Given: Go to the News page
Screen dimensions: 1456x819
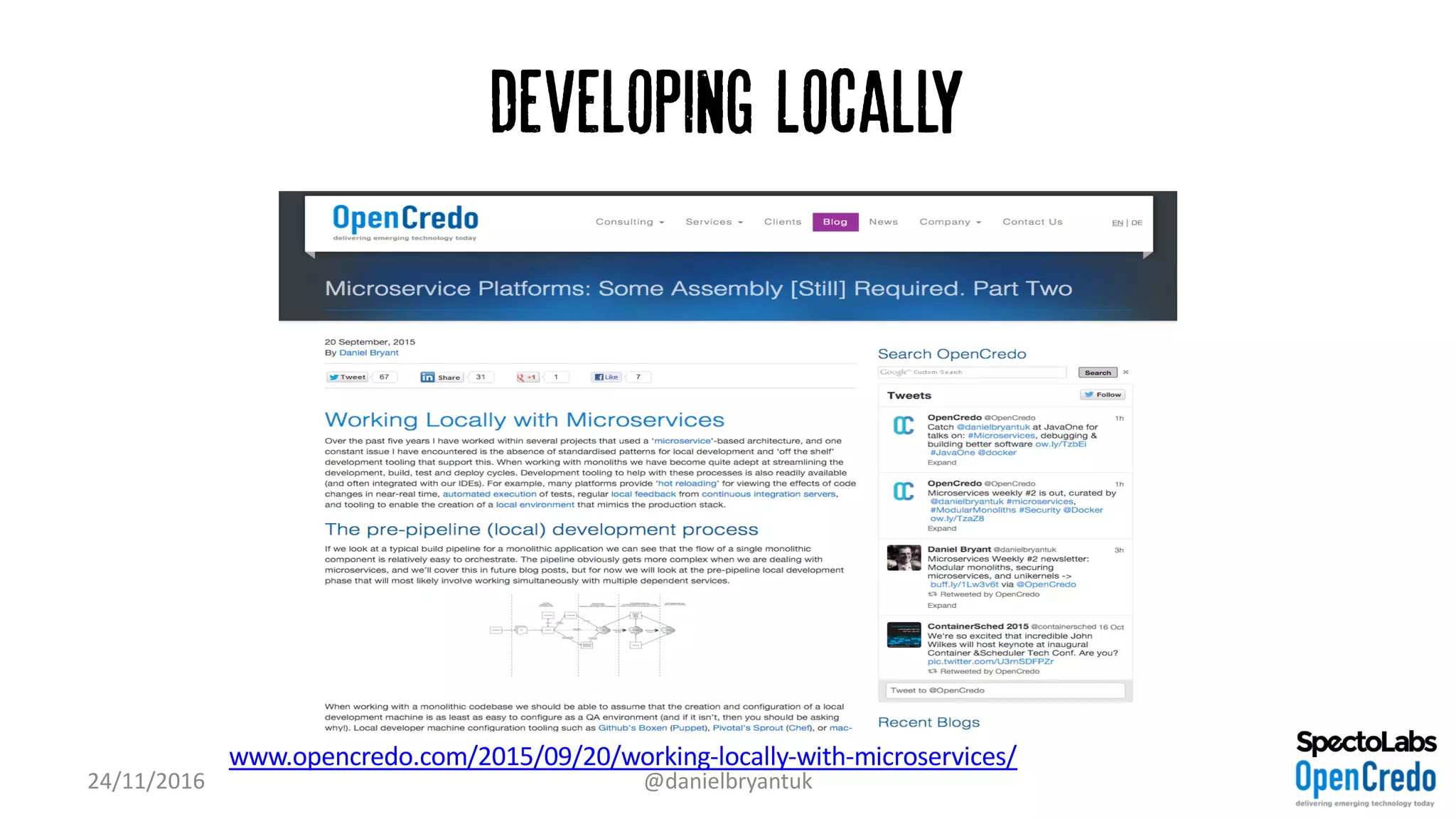Looking at the screenshot, I should 883,222.
